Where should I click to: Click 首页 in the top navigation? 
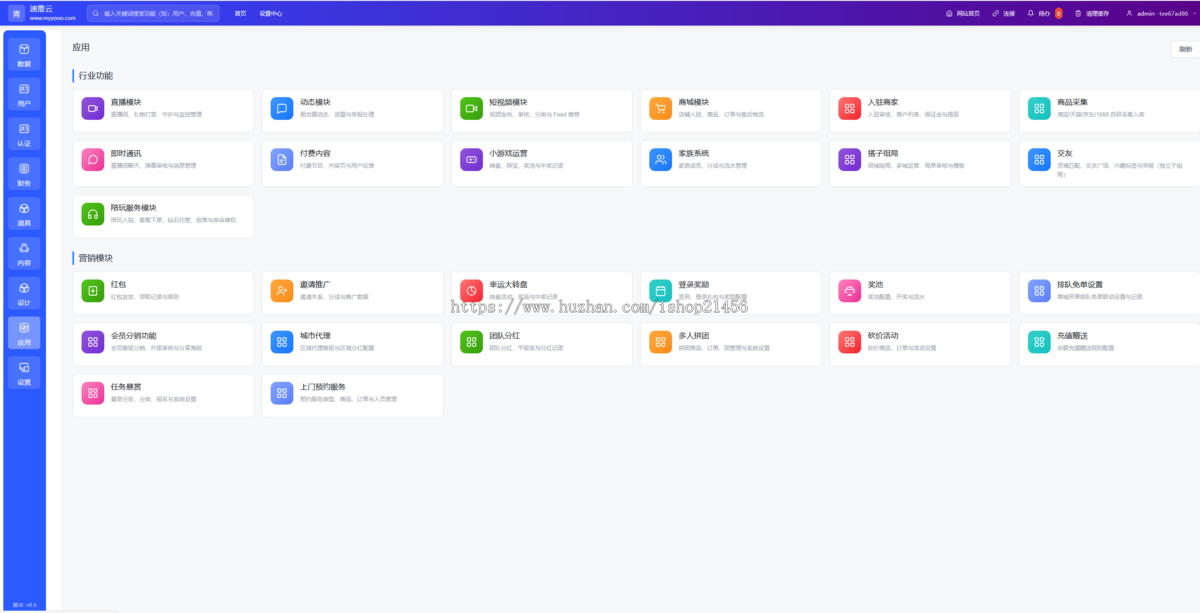tap(240, 13)
